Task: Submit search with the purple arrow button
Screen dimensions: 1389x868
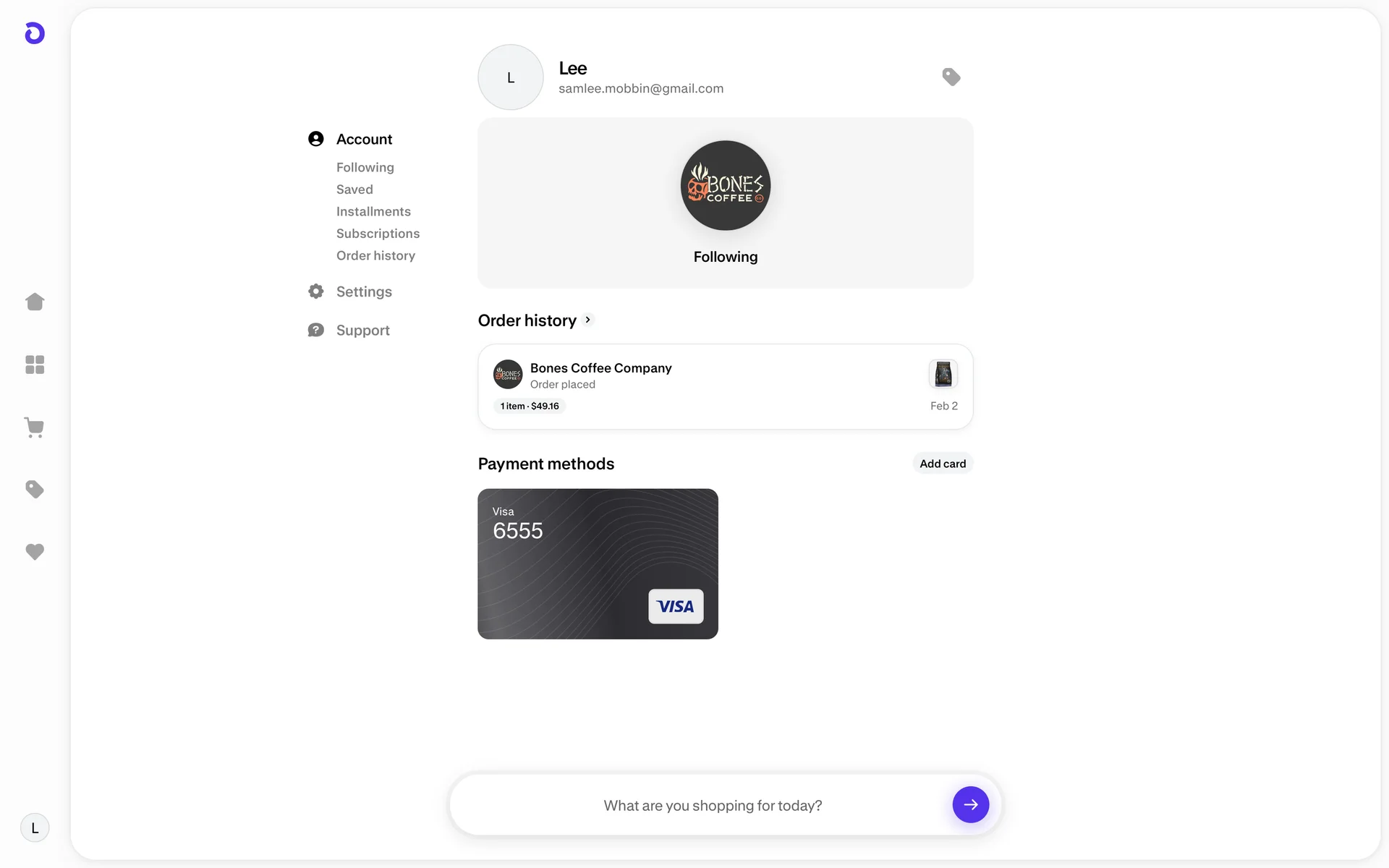Action: coord(971,804)
